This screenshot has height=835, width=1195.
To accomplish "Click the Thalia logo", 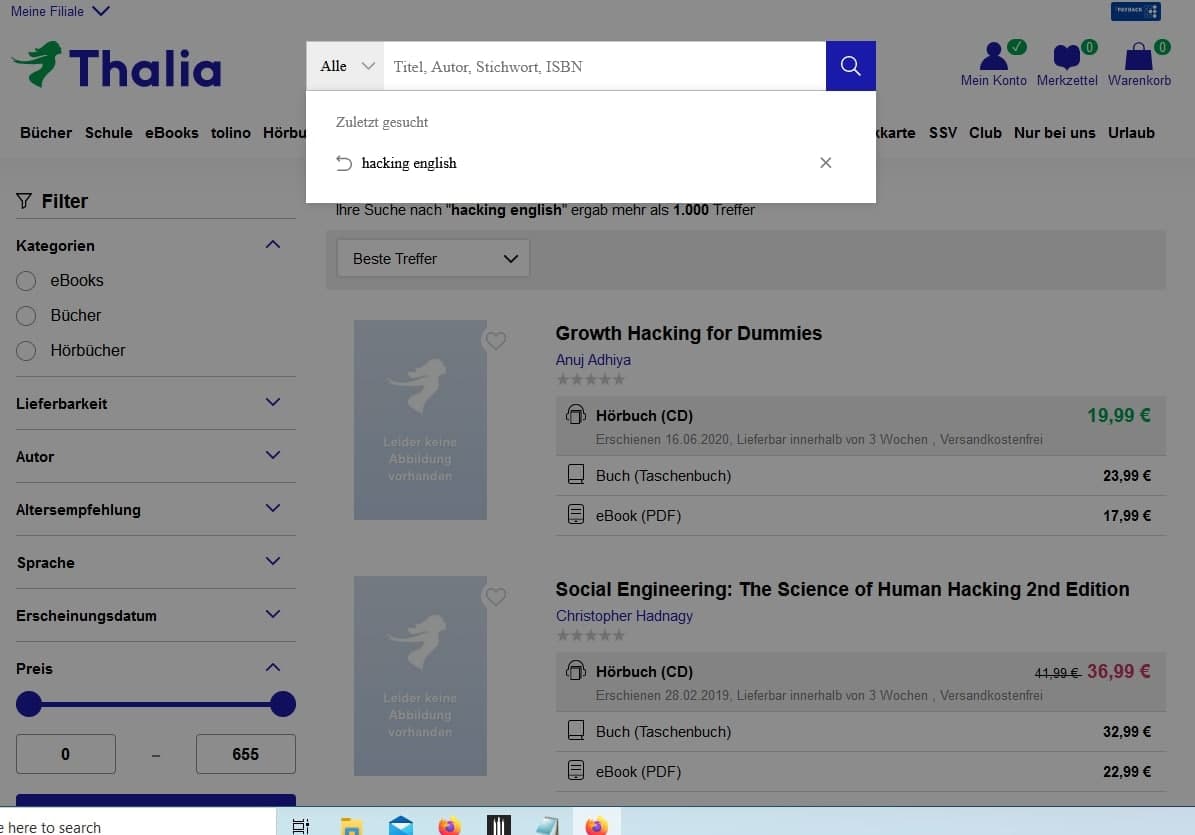I will tap(116, 67).
